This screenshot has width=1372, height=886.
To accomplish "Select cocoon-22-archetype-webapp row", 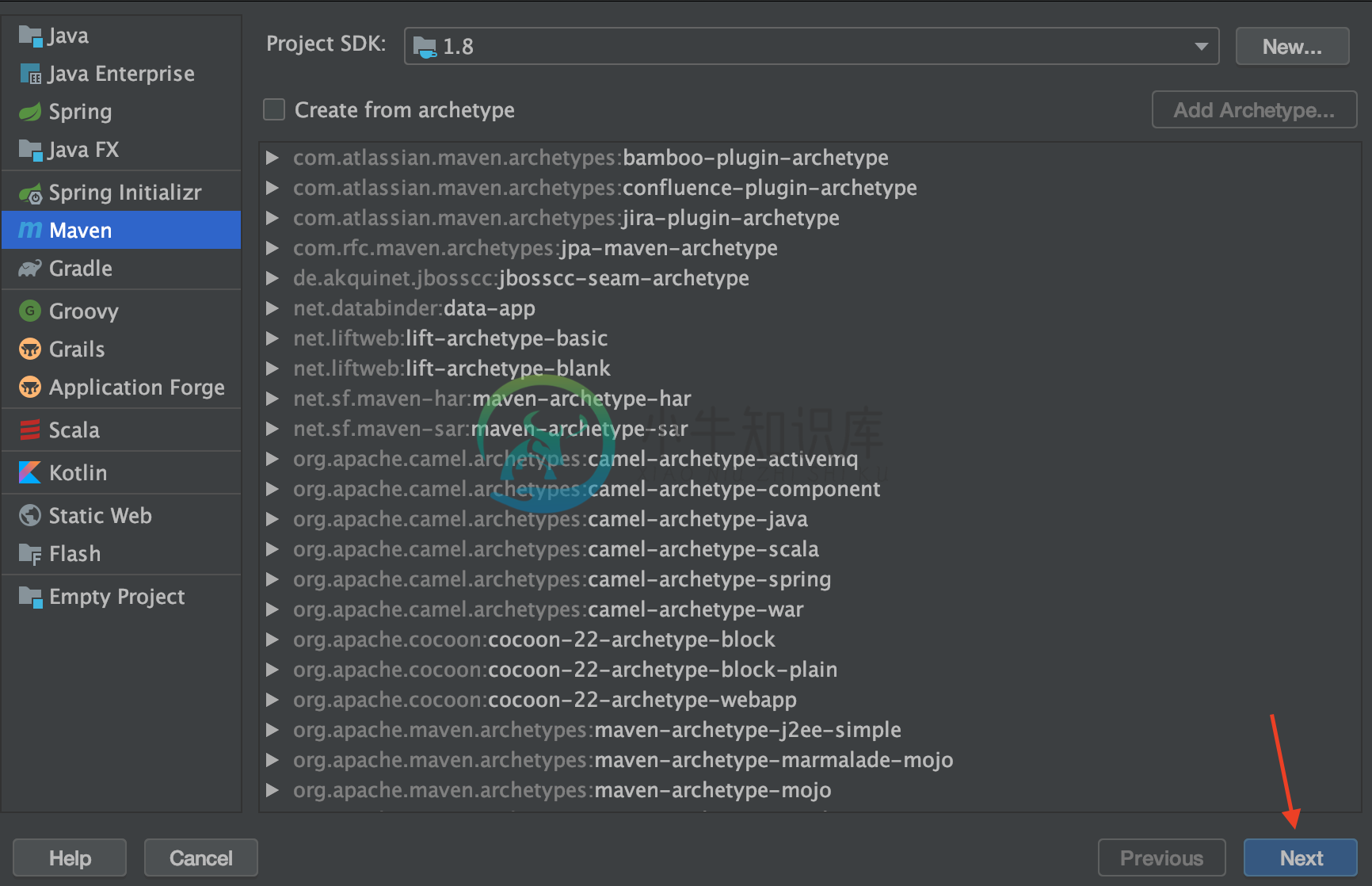I will [810, 700].
